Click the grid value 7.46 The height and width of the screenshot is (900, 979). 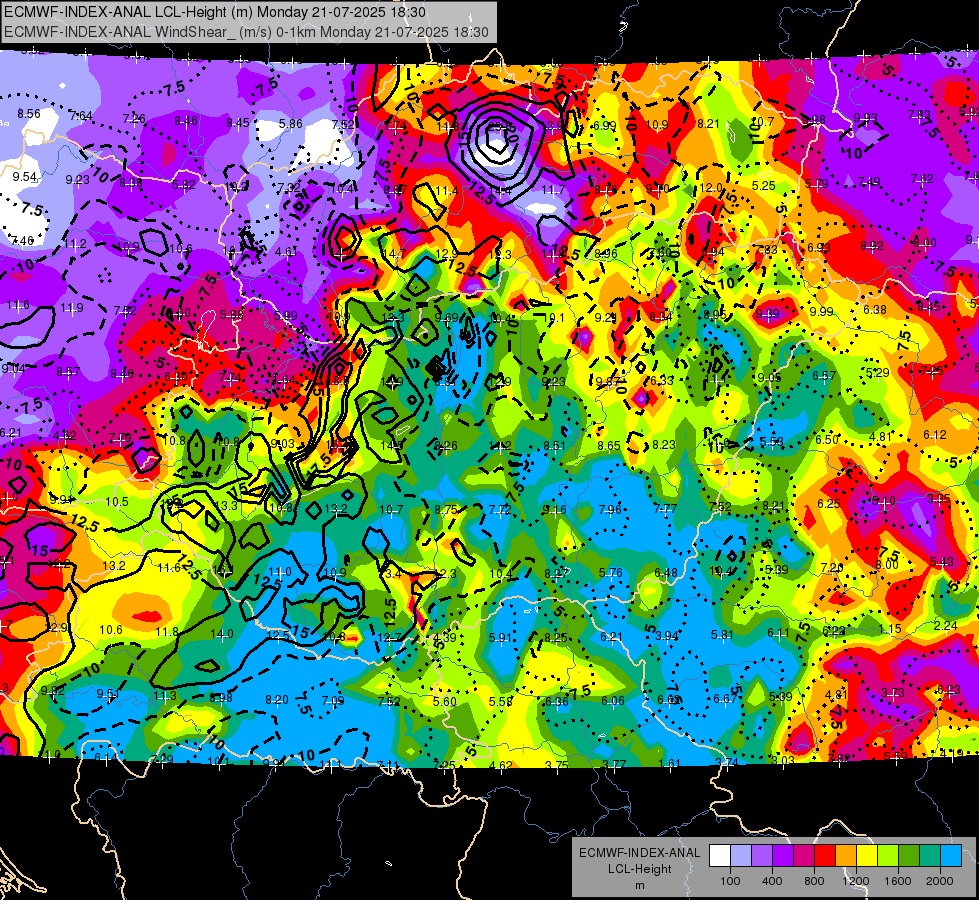(x=23, y=240)
